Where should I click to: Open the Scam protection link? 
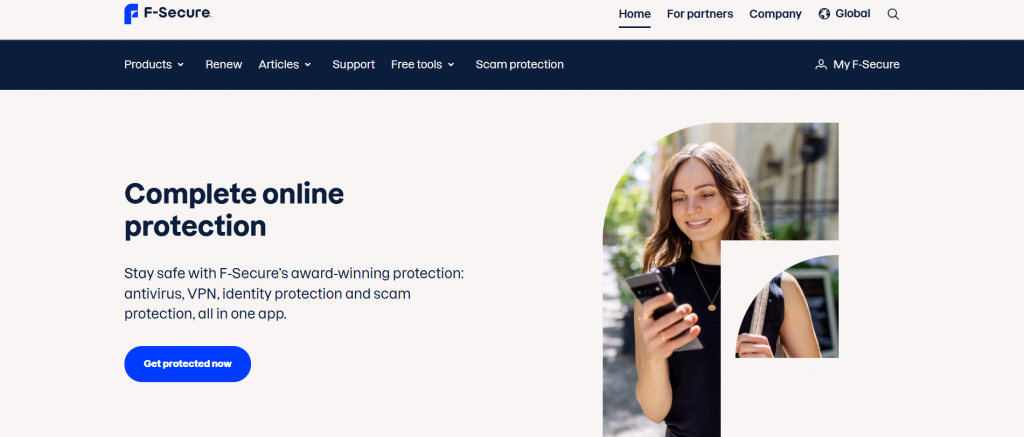[x=519, y=65]
